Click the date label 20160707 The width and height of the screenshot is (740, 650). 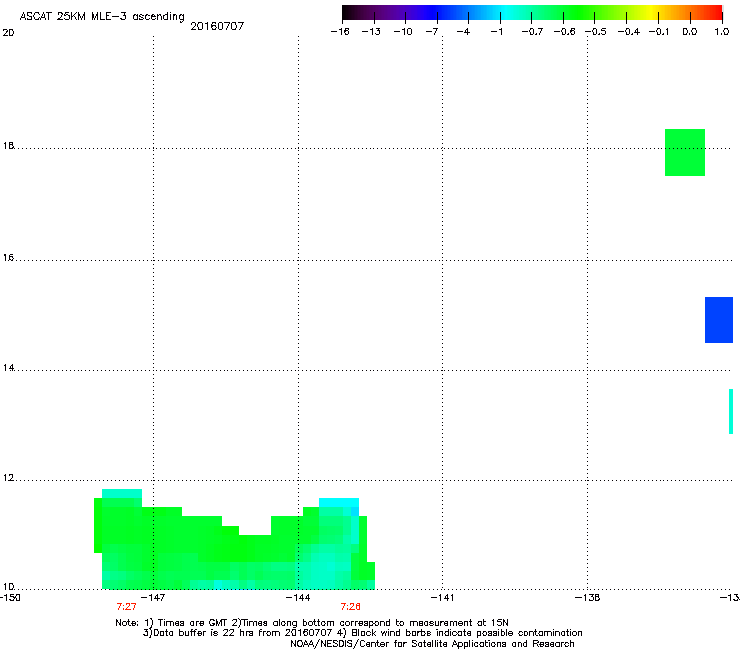click(217, 26)
